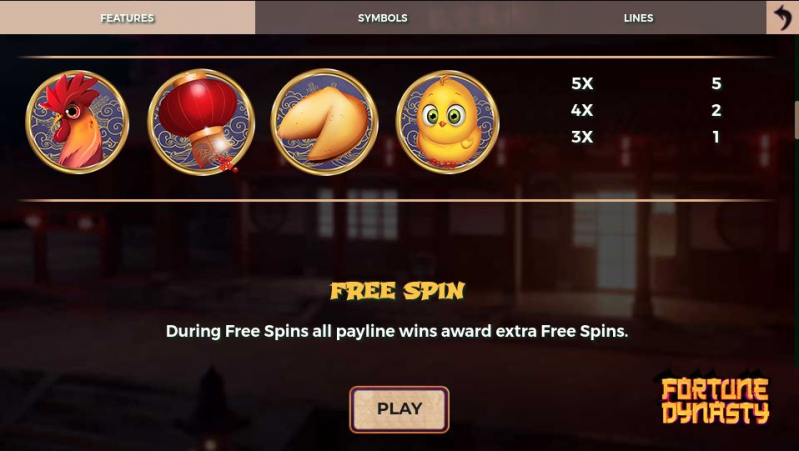Open the Lines tab
Viewport: 799px width, 451px height.
638,17
